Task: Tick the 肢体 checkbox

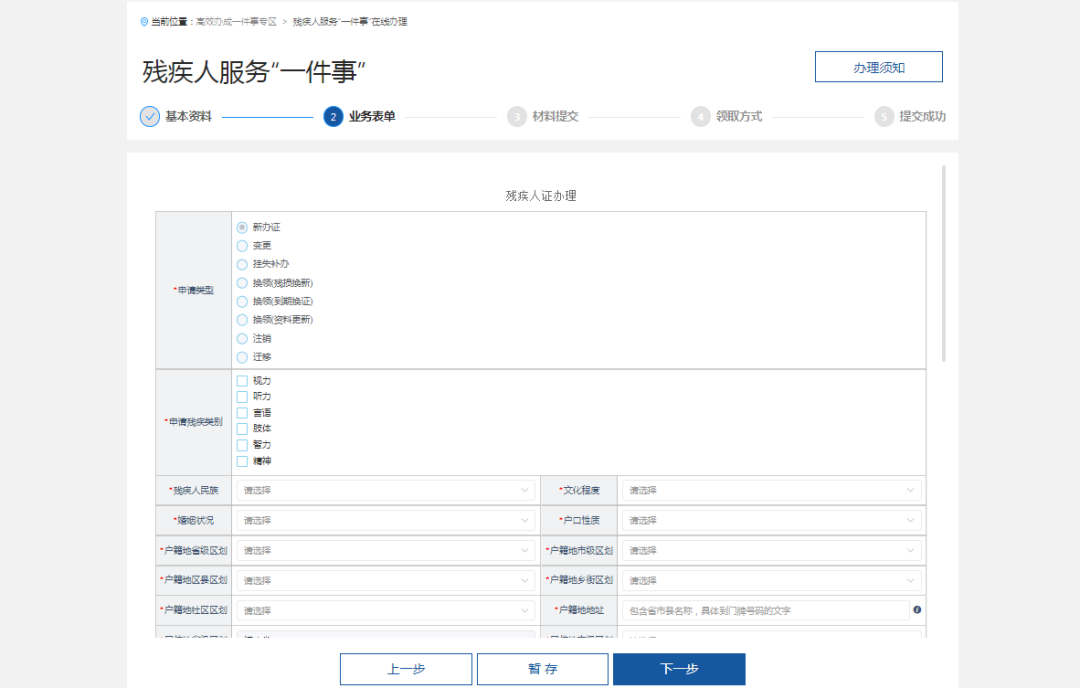Action: point(242,428)
